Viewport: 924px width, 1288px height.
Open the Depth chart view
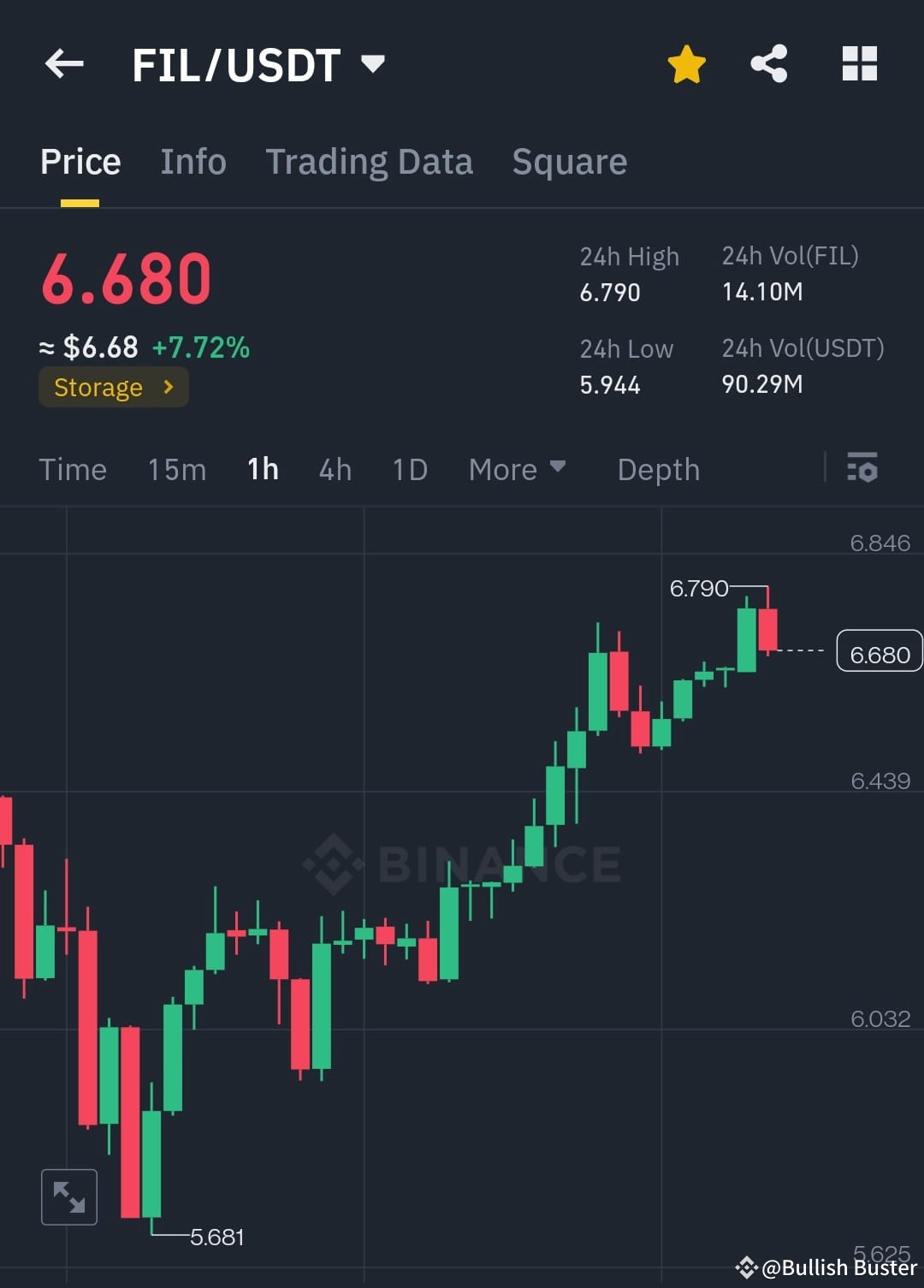tap(658, 469)
